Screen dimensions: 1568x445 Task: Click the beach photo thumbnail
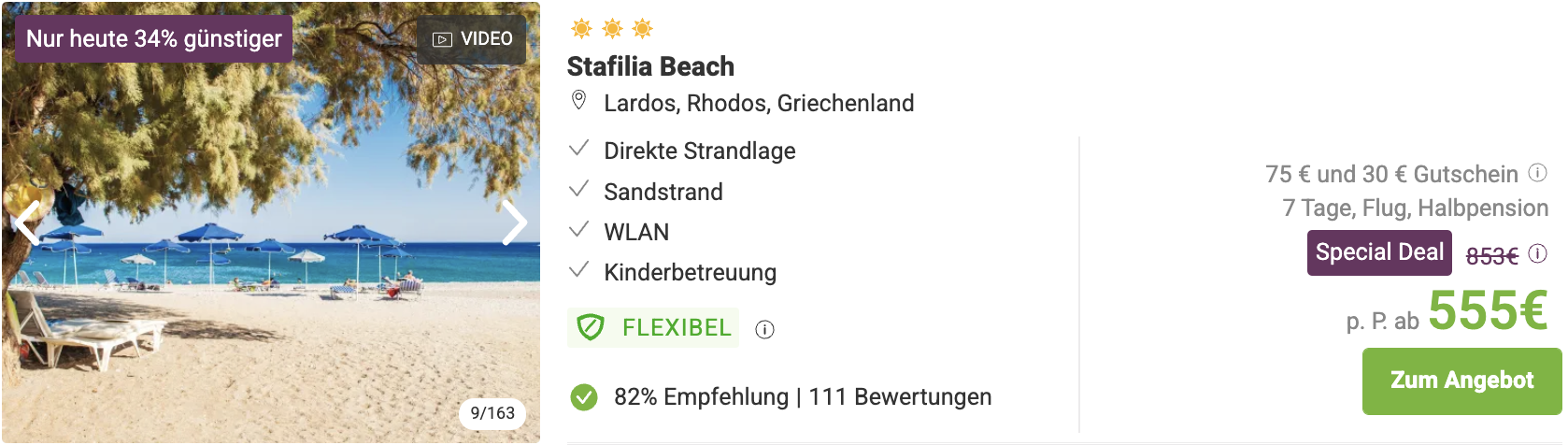click(271, 222)
